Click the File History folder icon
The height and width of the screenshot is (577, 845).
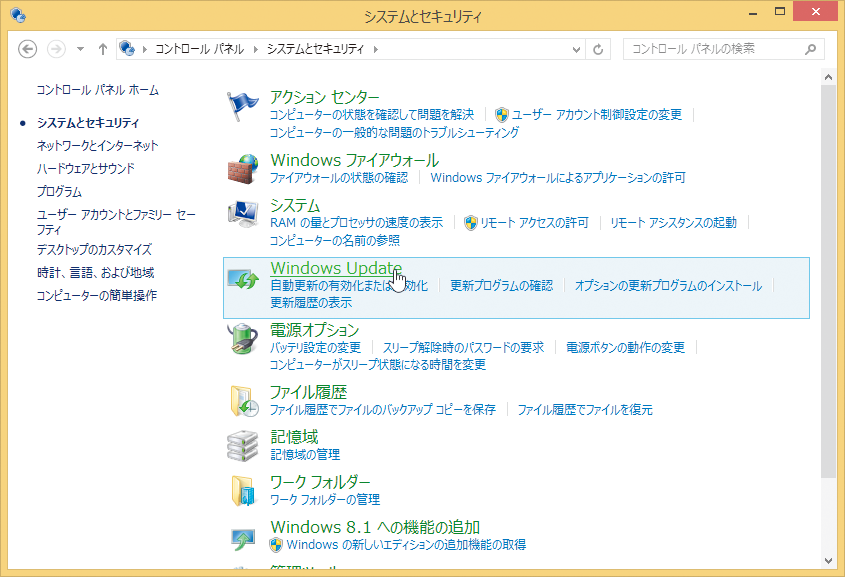click(x=244, y=401)
